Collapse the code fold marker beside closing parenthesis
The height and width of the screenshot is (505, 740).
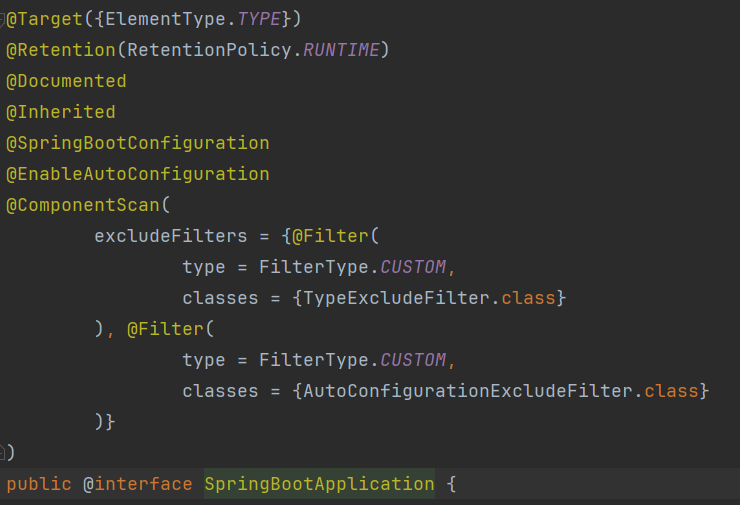(x=3, y=452)
